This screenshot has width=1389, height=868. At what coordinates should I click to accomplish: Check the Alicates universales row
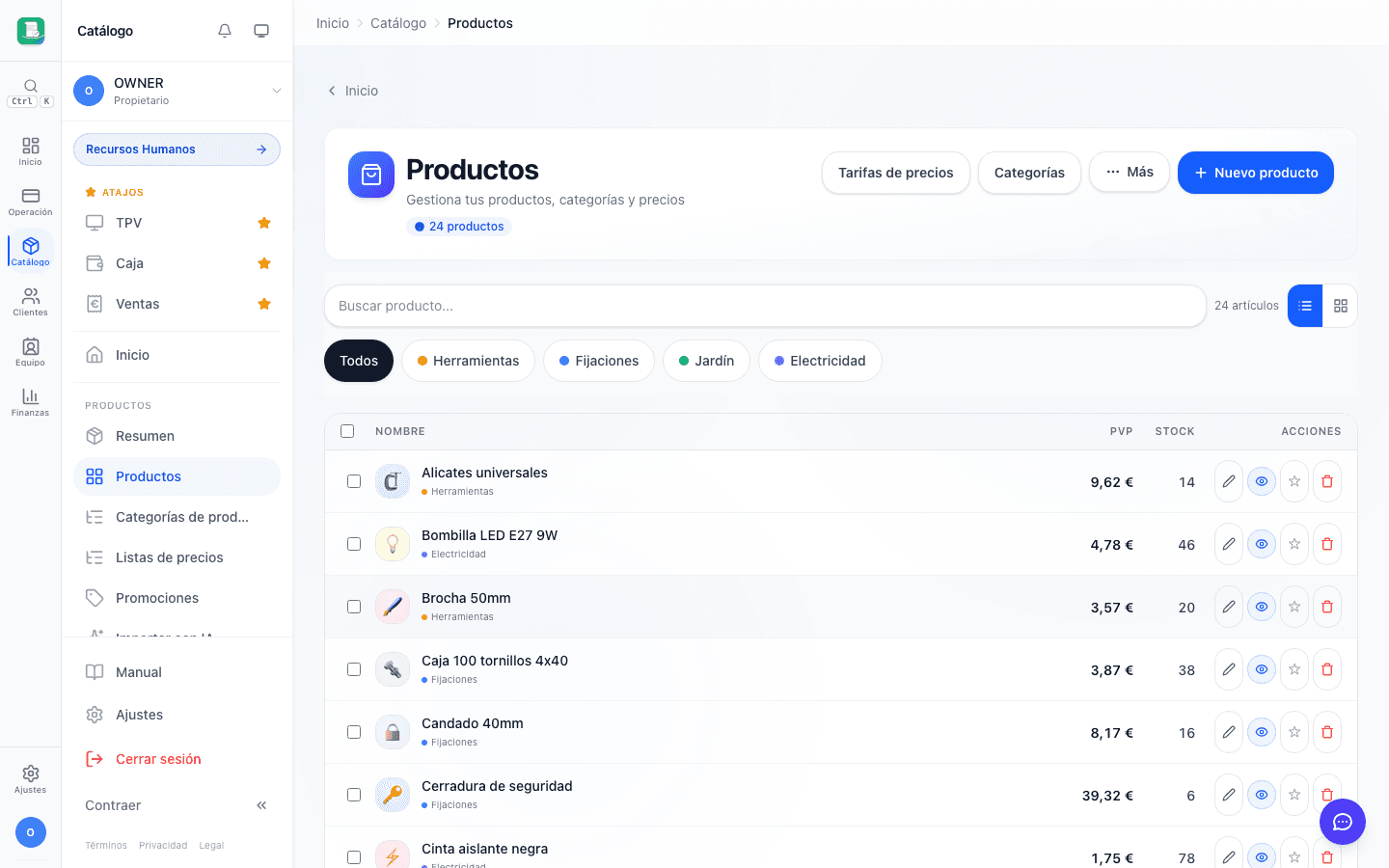coord(354,481)
